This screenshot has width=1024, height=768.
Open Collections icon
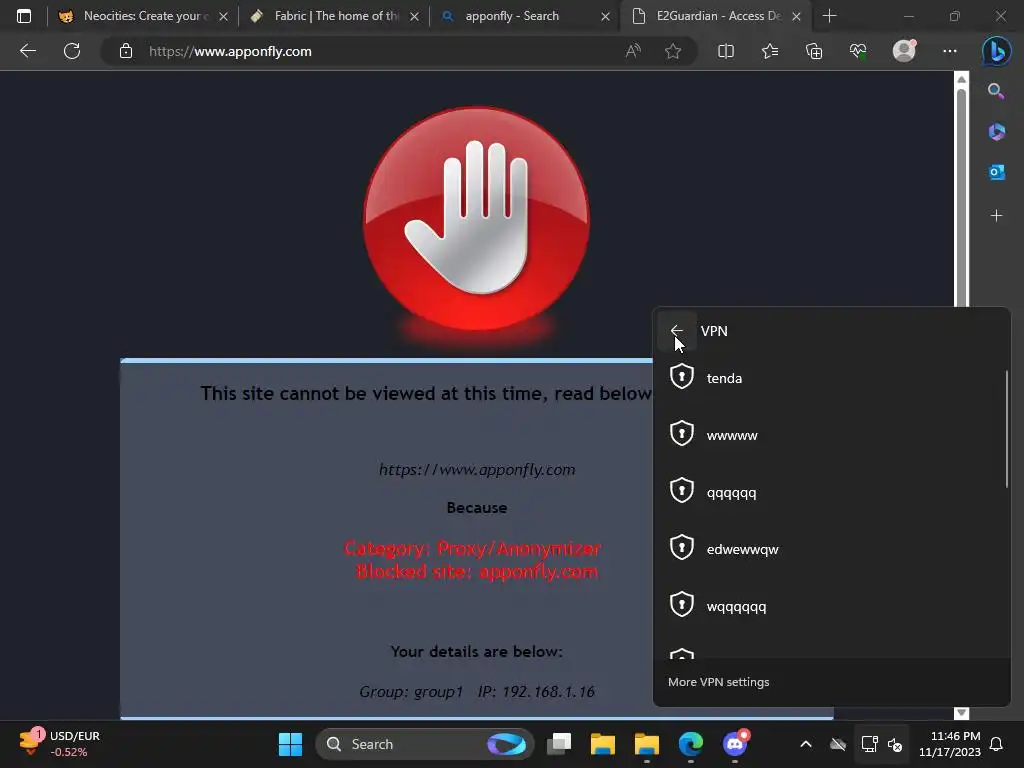pyautogui.click(x=814, y=51)
